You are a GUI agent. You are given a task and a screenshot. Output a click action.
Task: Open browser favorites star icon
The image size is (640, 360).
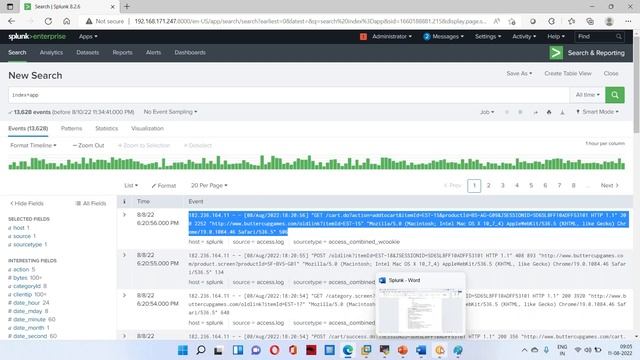click(x=571, y=21)
